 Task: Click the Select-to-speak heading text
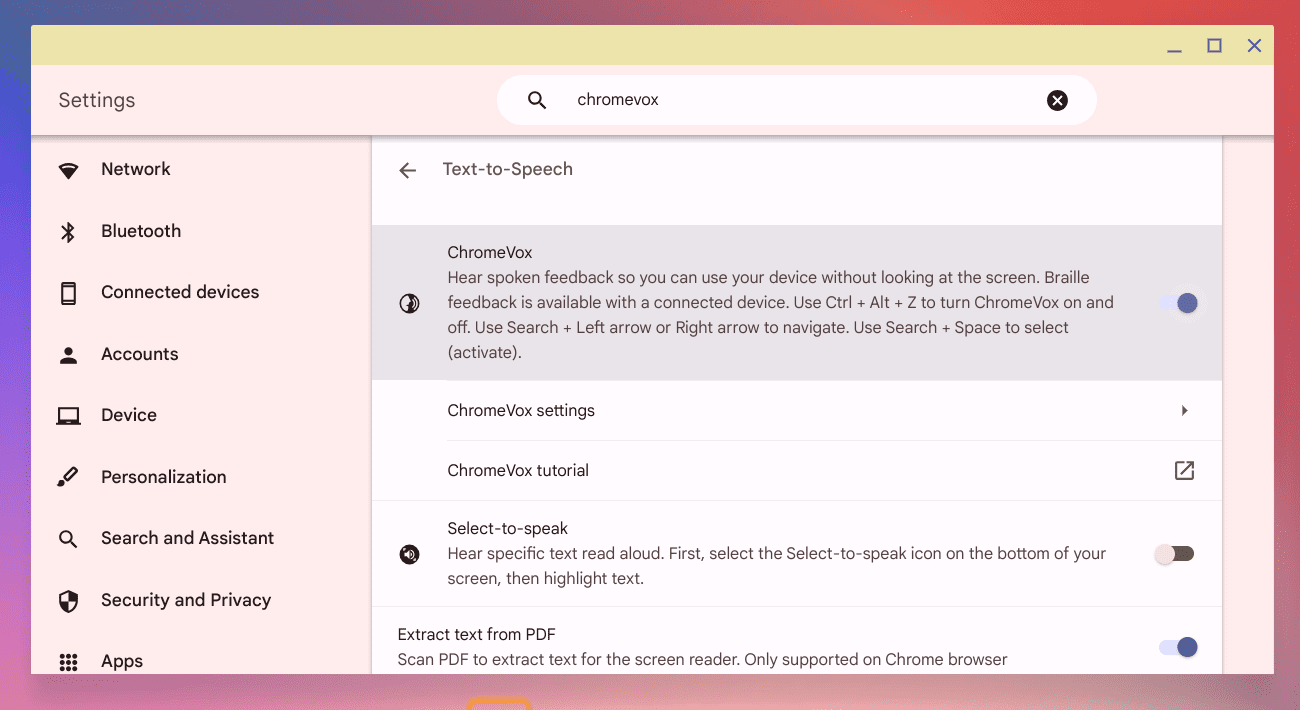pos(508,529)
